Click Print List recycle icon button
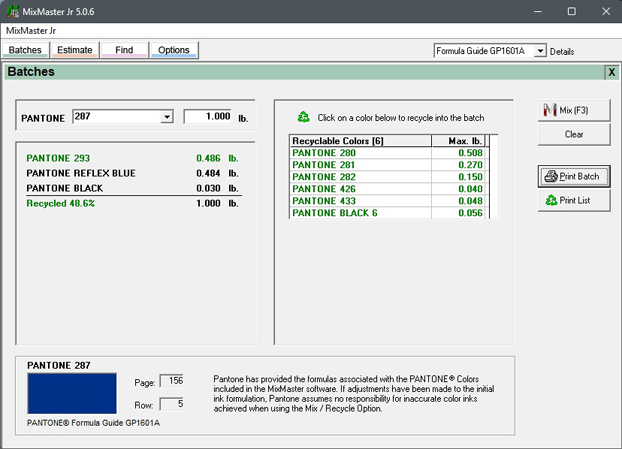Image resolution: width=622 pixels, height=449 pixels. (573, 200)
